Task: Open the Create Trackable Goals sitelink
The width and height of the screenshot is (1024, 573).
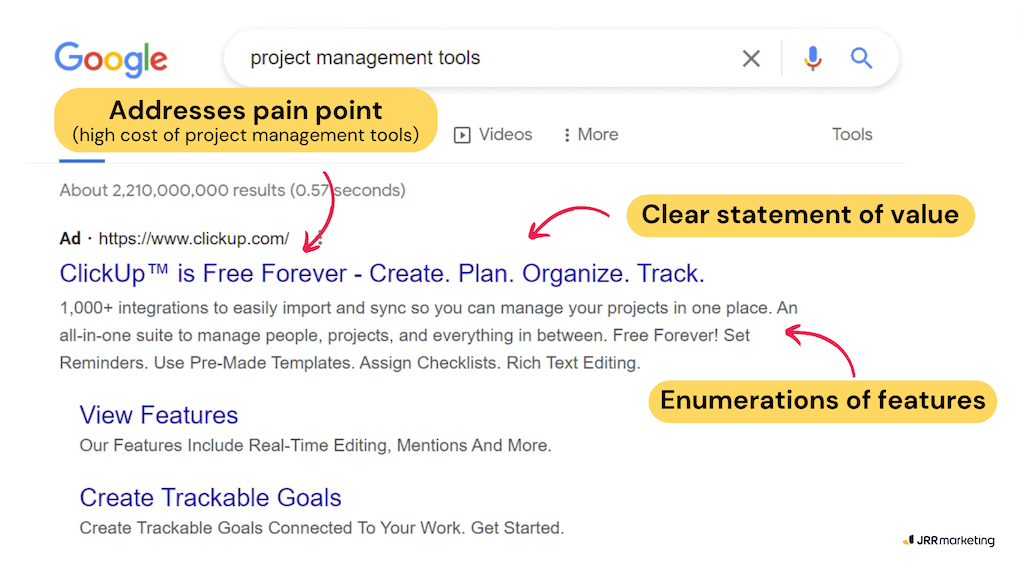Action: (x=210, y=498)
